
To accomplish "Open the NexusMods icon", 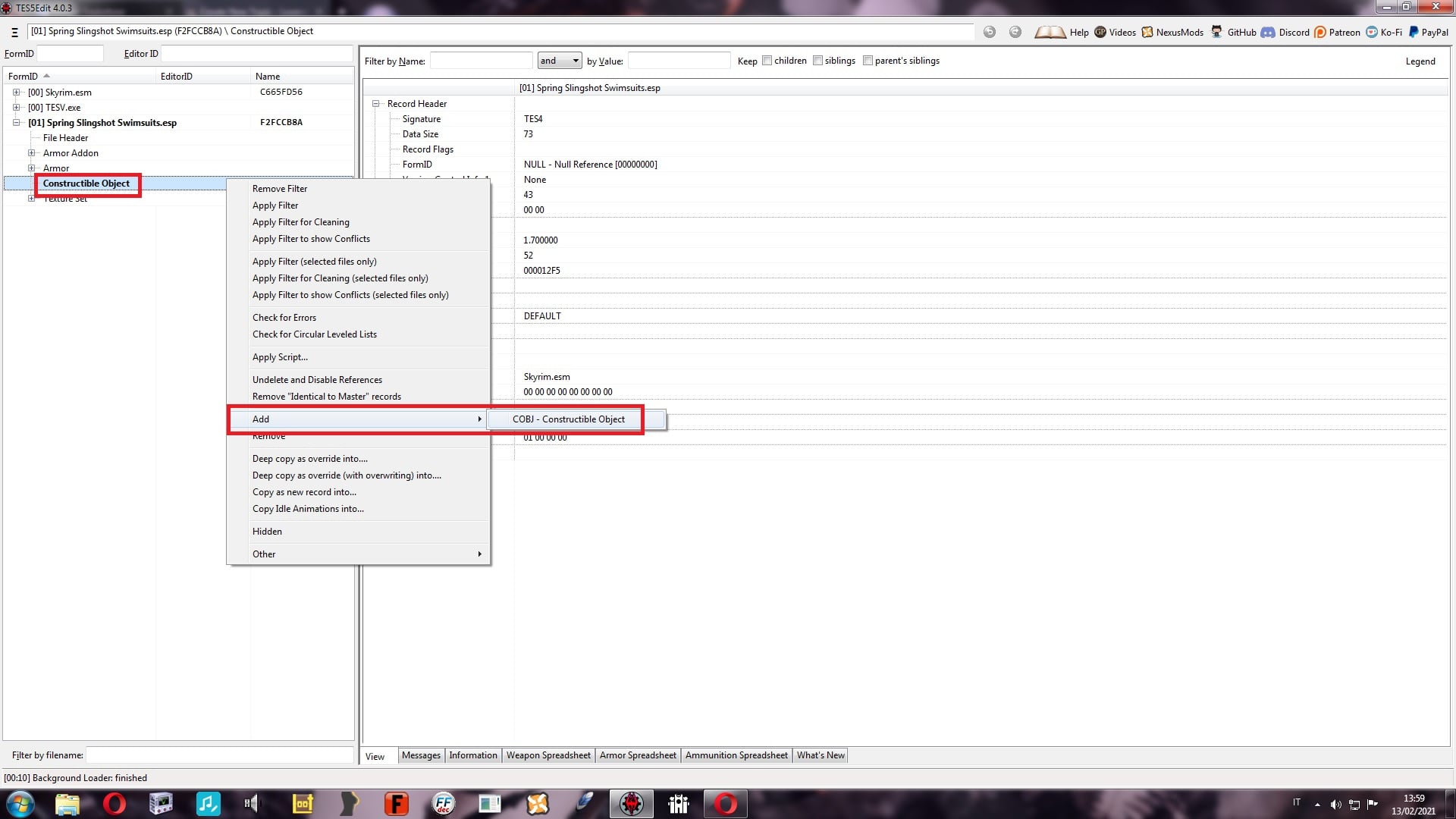I will point(1147,32).
